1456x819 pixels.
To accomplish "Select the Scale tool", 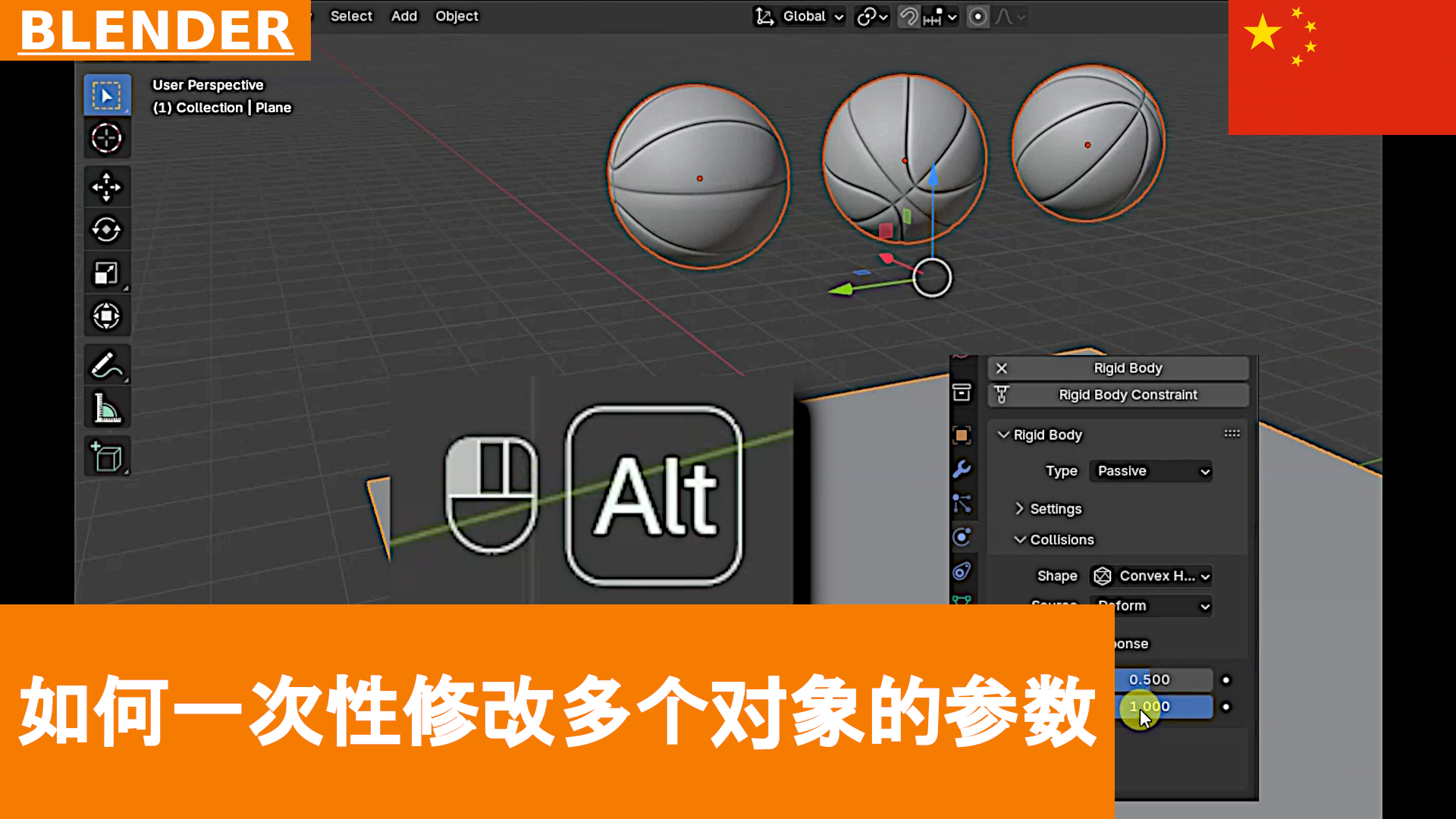I will 106,273.
